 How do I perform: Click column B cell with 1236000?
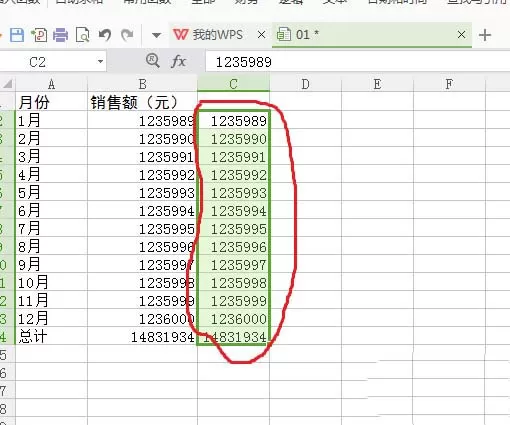[x=142, y=318]
